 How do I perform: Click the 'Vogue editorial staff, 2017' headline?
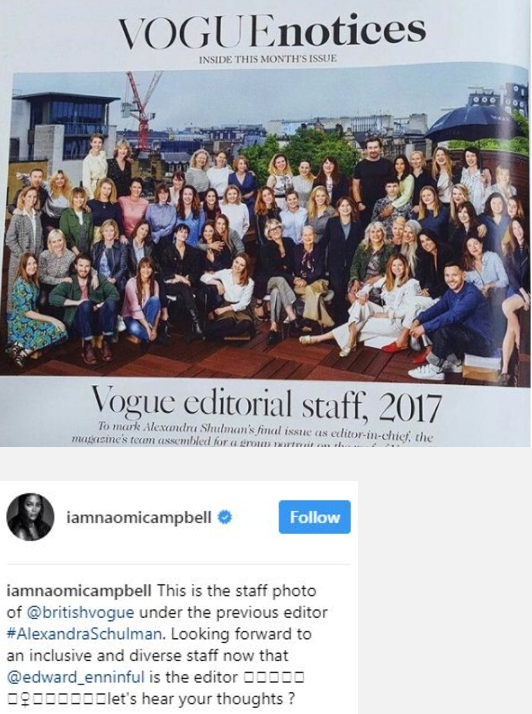pos(267,405)
